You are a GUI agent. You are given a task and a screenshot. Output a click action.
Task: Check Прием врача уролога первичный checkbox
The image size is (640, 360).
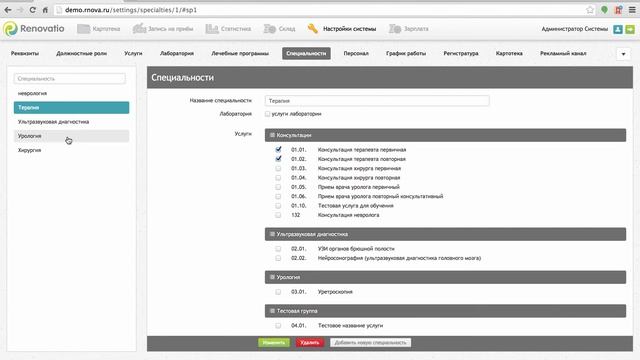tap(278, 187)
